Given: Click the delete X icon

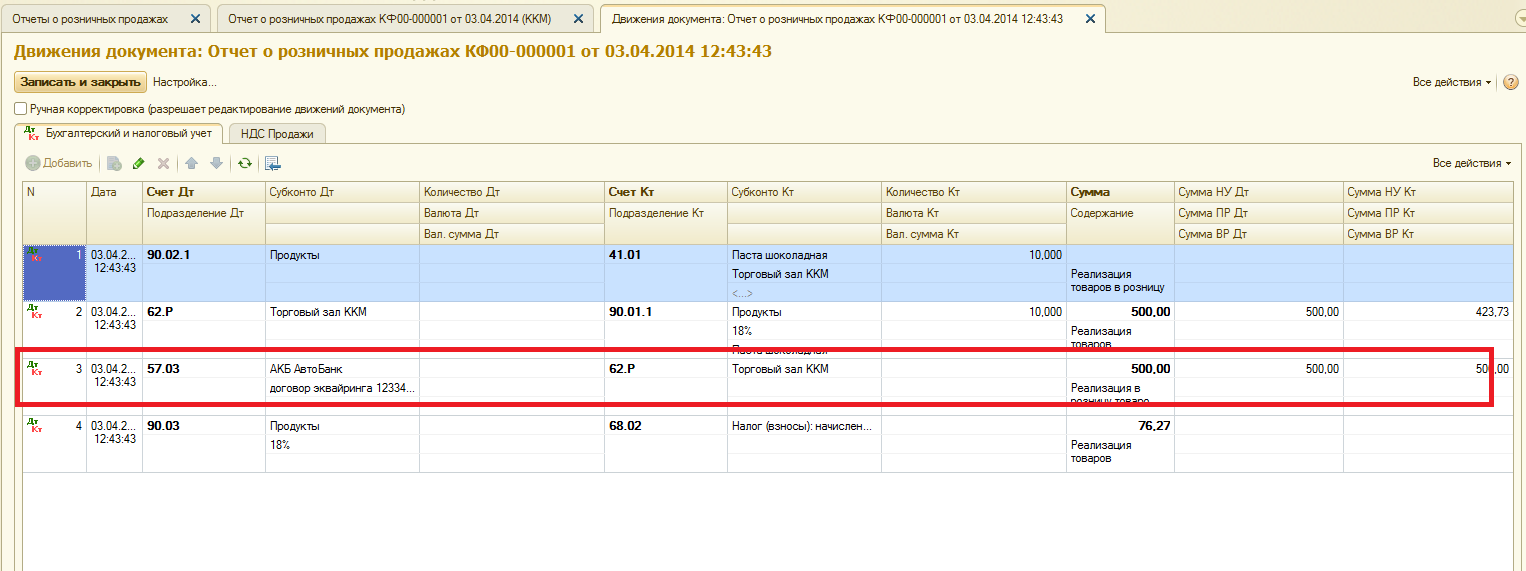Looking at the screenshot, I should point(163,163).
